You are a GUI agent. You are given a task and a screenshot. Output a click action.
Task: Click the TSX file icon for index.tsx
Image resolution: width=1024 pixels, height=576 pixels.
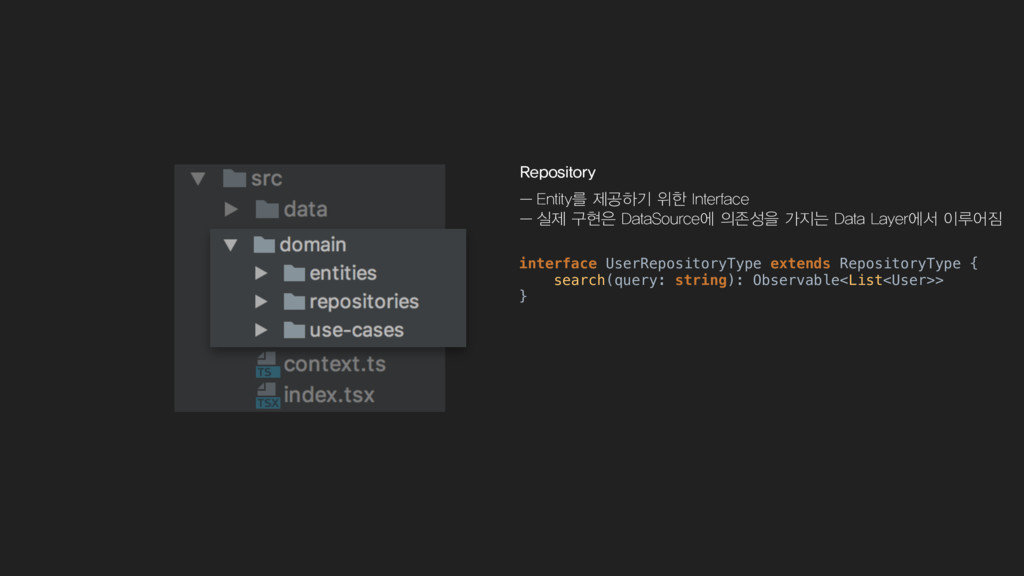tap(268, 396)
